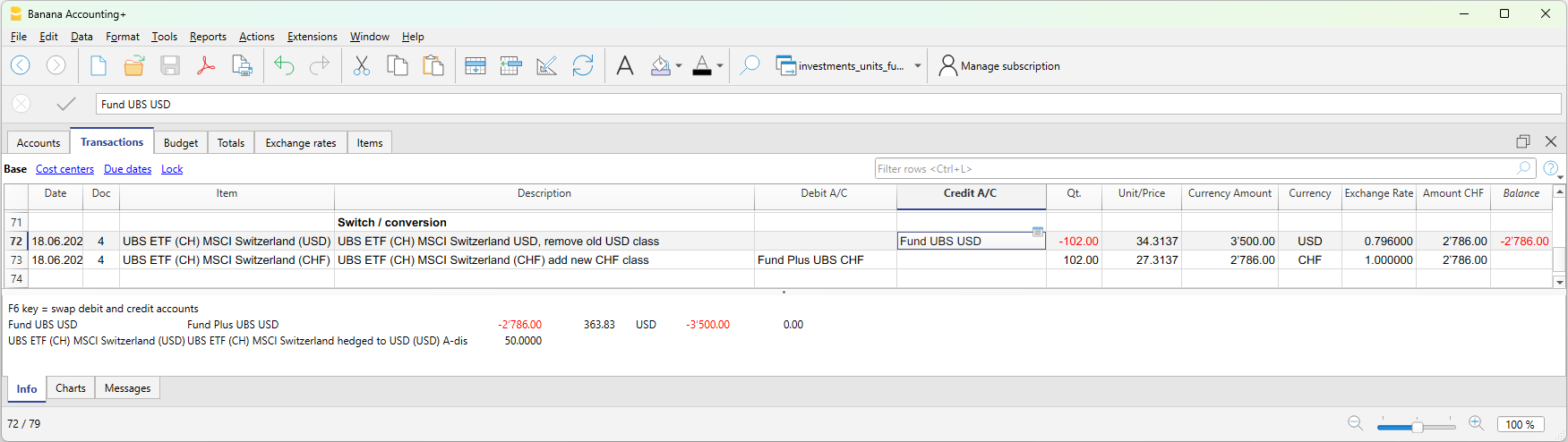Zoom in with the plus magnifier icon
This screenshot has width=1568, height=442.
pyautogui.click(x=1477, y=423)
